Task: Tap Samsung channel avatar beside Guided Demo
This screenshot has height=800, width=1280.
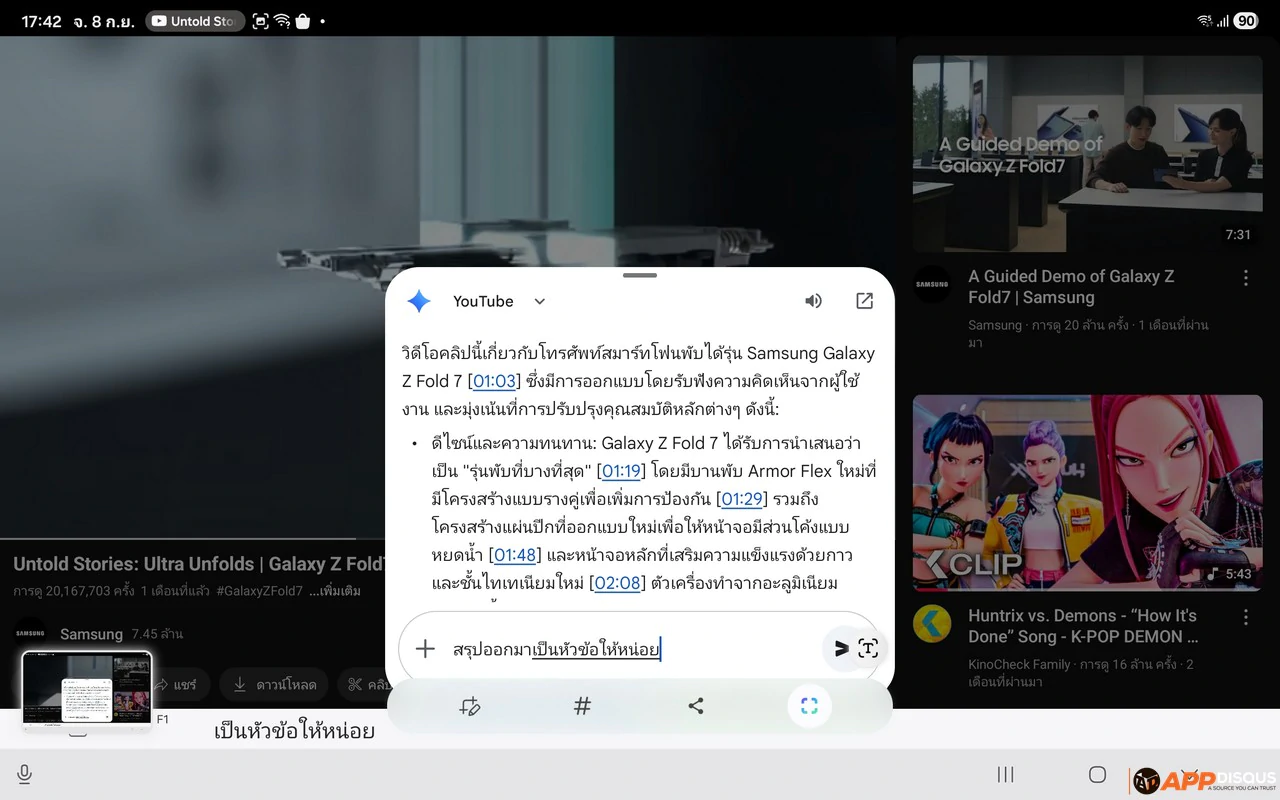Action: 932,284
